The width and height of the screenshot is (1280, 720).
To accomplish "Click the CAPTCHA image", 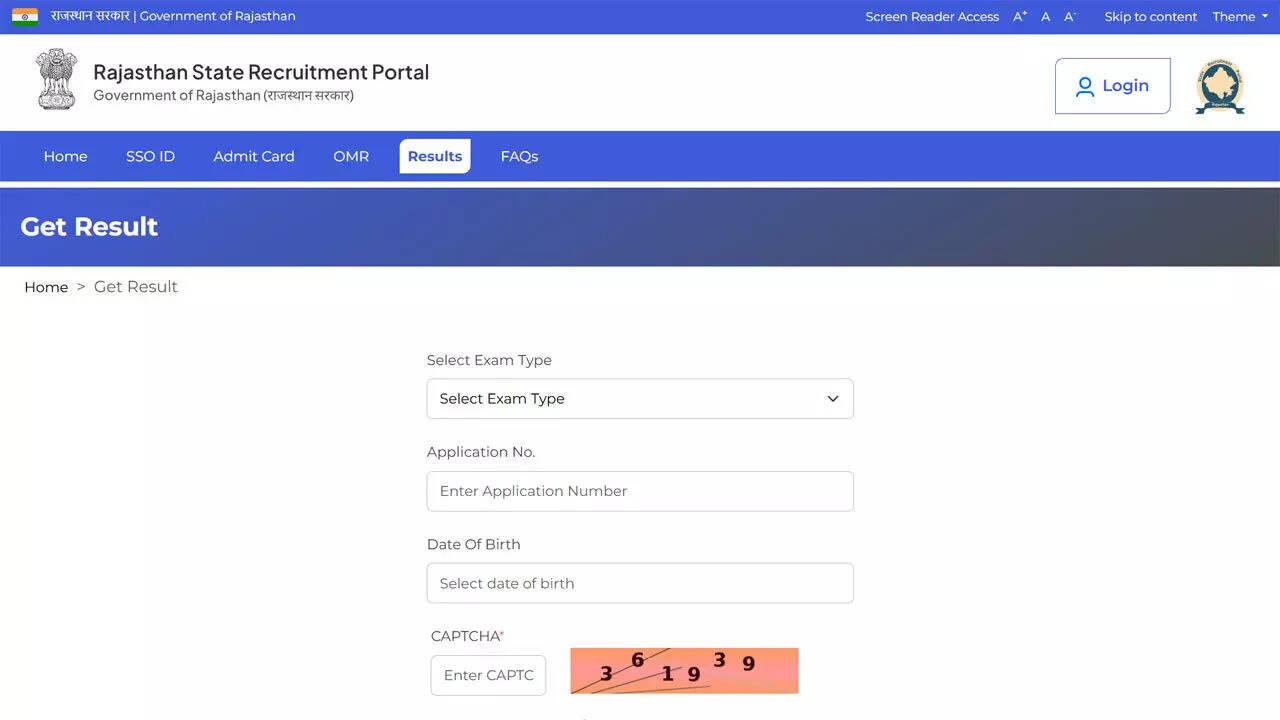I will click(684, 670).
